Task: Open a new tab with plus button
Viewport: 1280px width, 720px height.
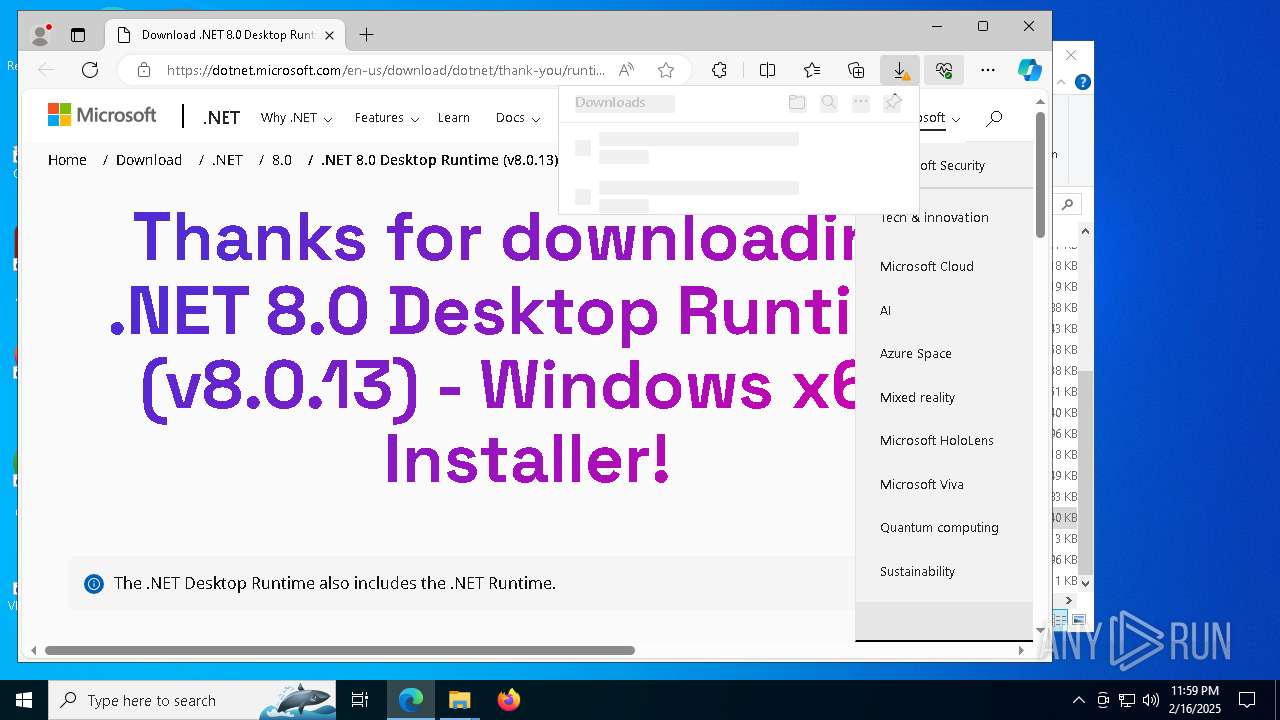Action: pos(366,35)
